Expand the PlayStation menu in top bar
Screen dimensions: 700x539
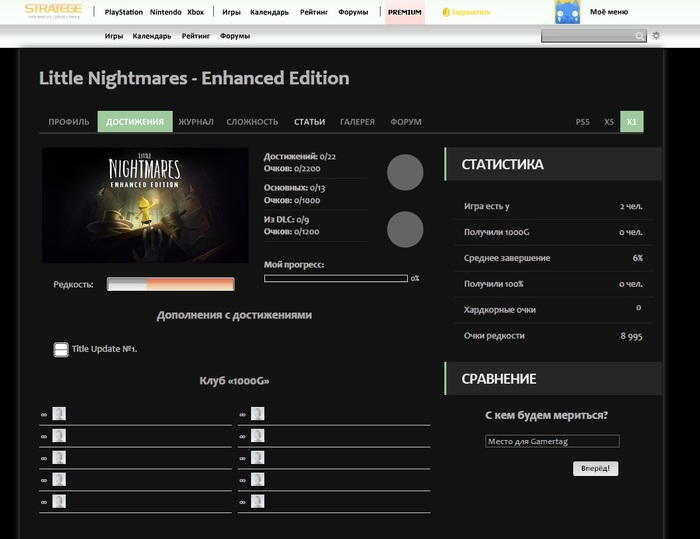pyautogui.click(x=124, y=12)
